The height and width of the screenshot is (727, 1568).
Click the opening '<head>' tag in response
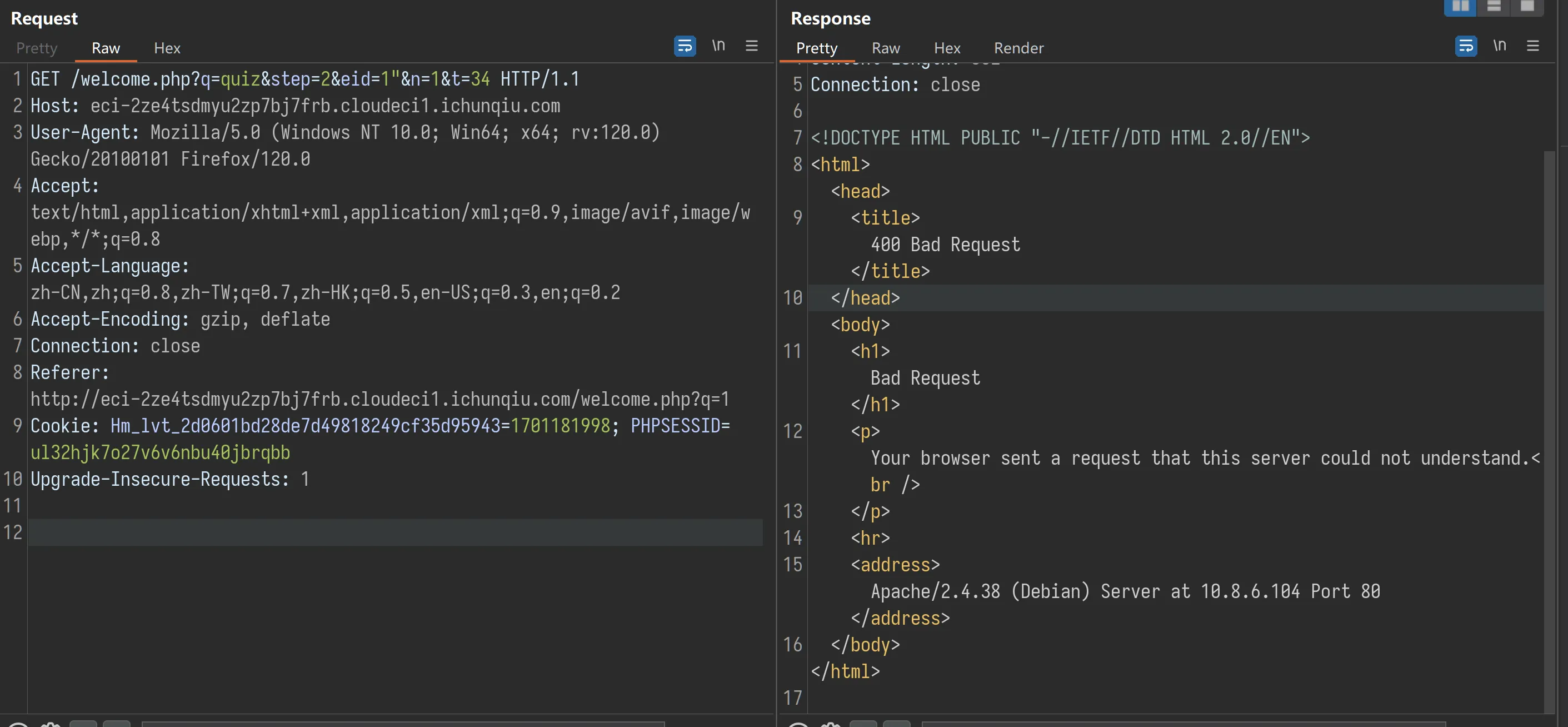pos(861,191)
